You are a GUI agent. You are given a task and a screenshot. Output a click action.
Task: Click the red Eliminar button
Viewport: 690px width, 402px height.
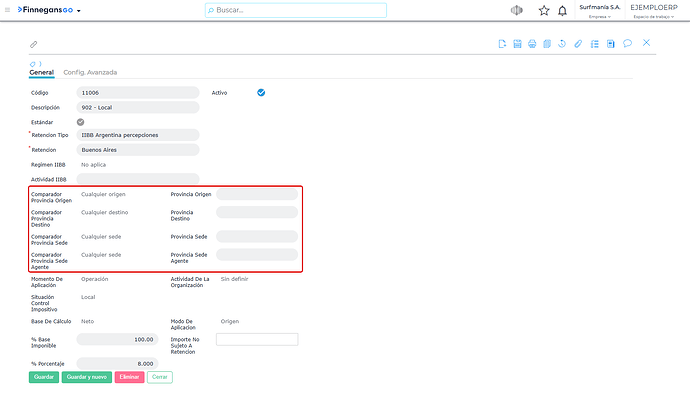pyautogui.click(x=129, y=377)
